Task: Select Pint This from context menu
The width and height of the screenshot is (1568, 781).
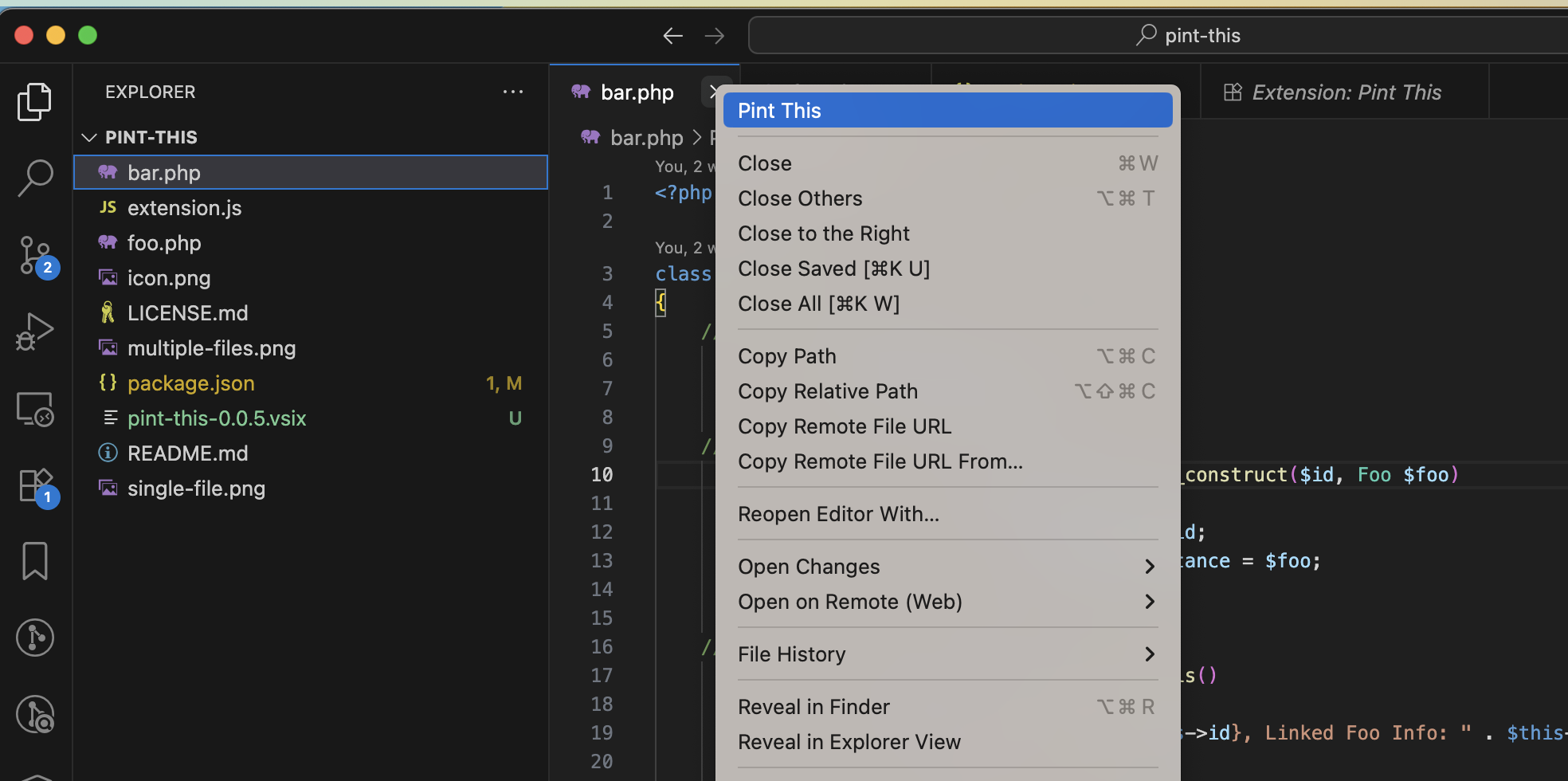Action: pos(947,110)
